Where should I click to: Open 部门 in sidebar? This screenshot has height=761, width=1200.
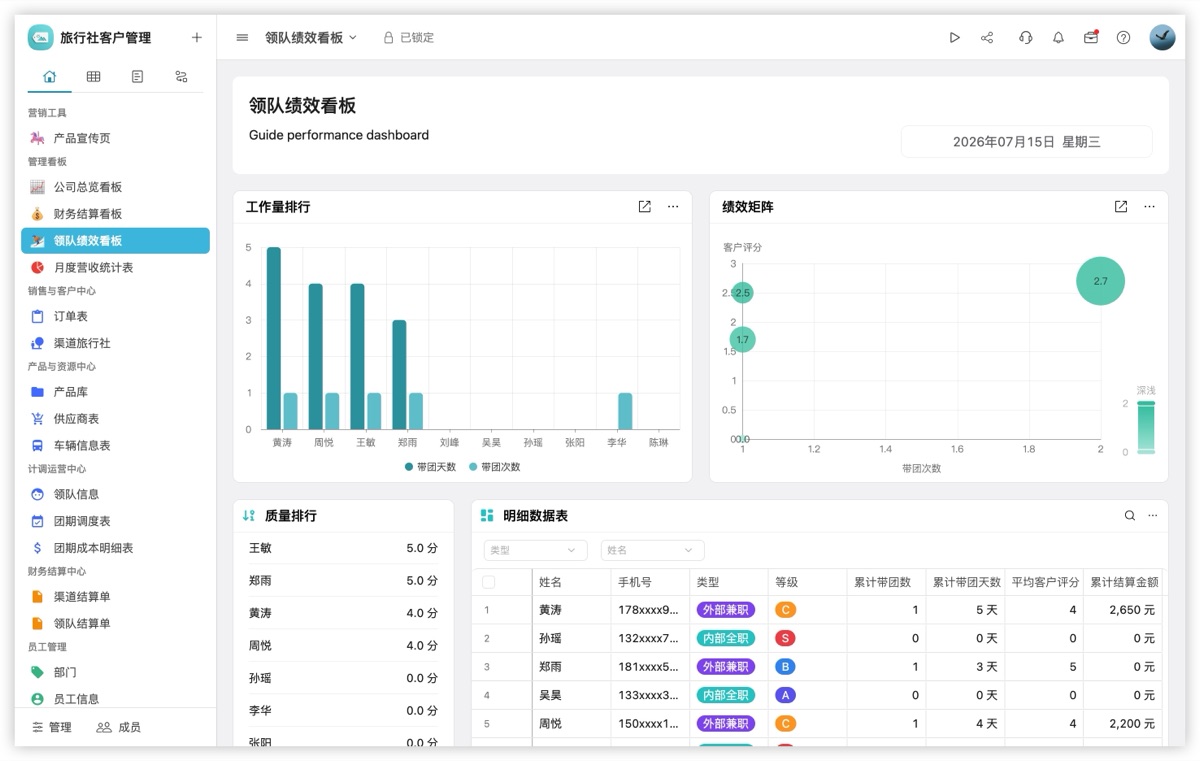(115, 672)
